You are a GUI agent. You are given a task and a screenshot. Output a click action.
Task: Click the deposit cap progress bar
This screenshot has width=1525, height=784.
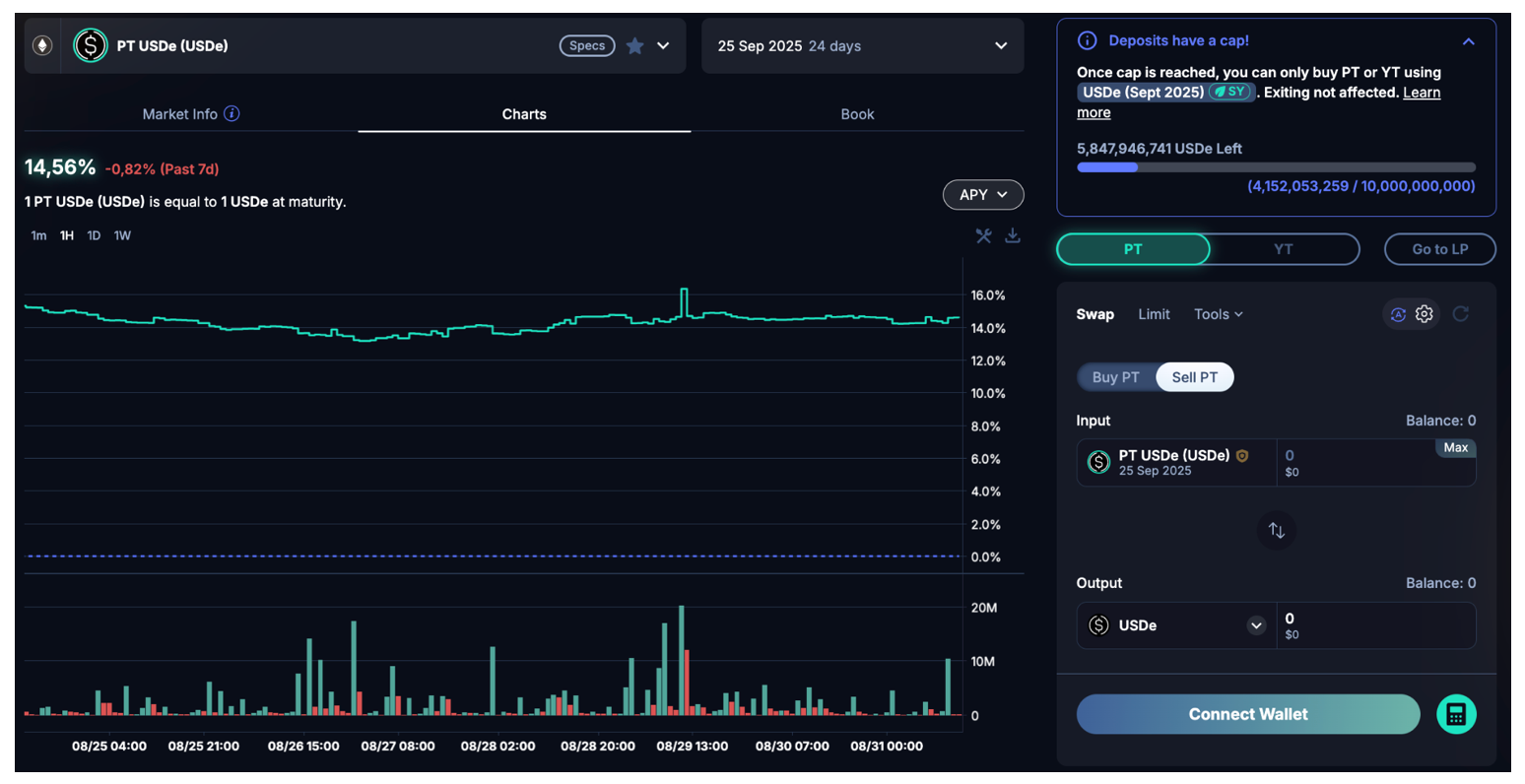[x=1276, y=167]
